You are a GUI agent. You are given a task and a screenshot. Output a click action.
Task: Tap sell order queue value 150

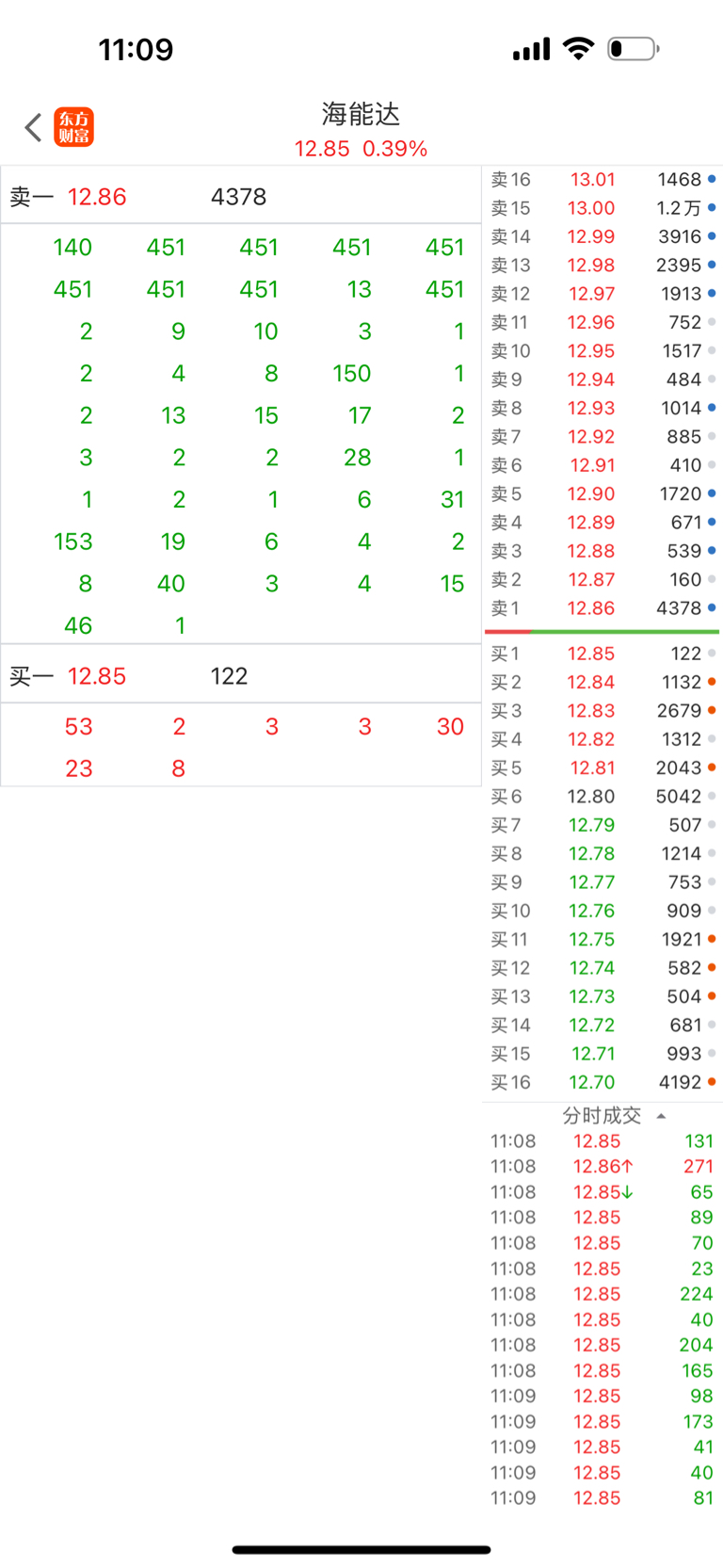352,374
